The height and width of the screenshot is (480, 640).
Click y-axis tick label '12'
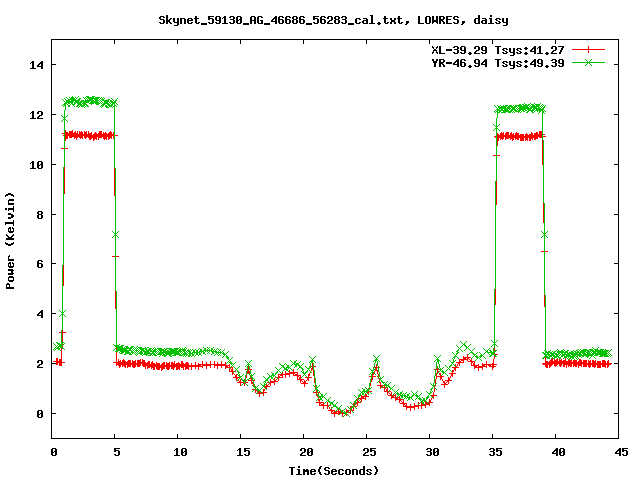coord(36,115)
